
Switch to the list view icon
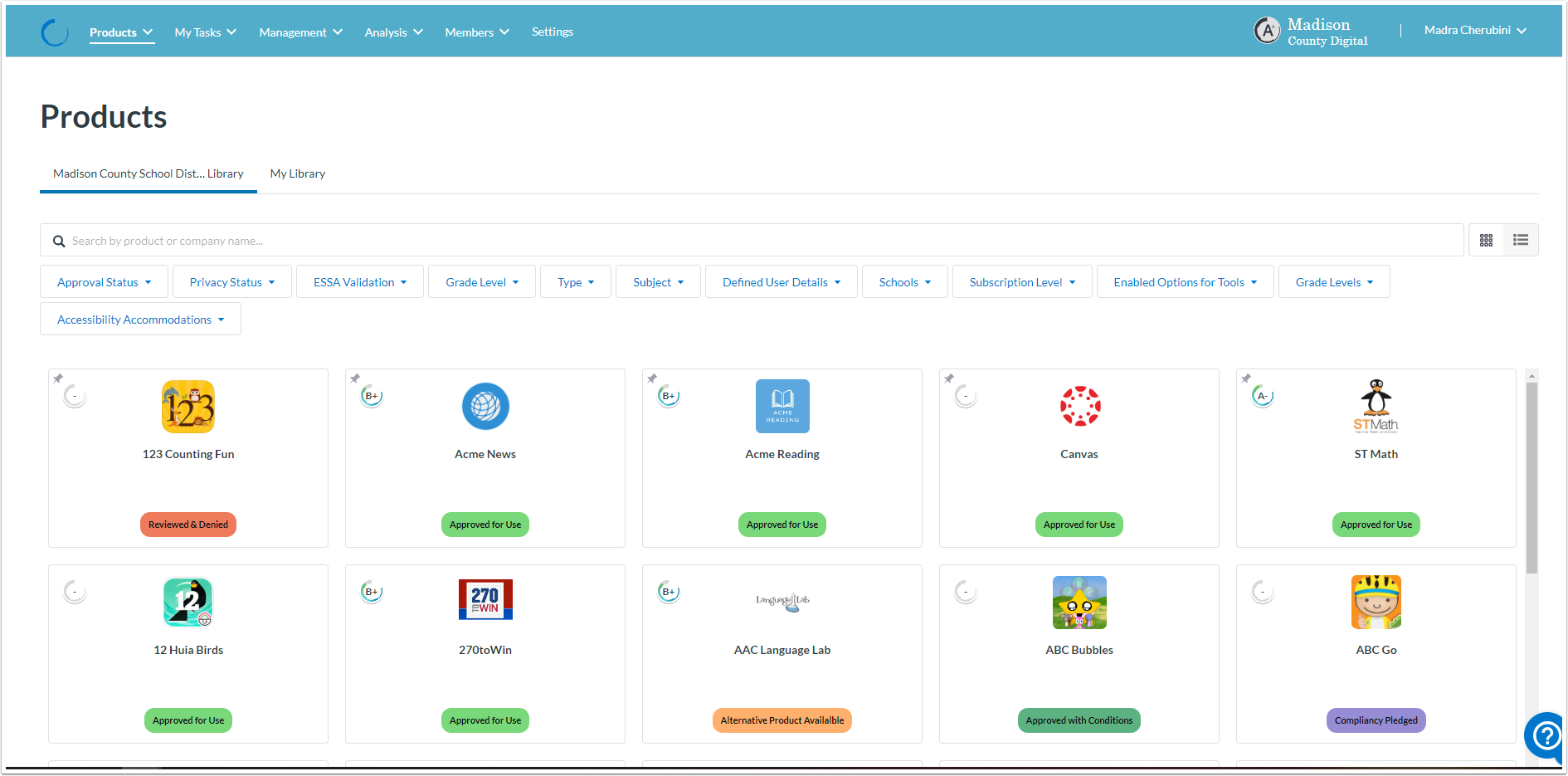pyautogui.click(x=1521, y=240)
